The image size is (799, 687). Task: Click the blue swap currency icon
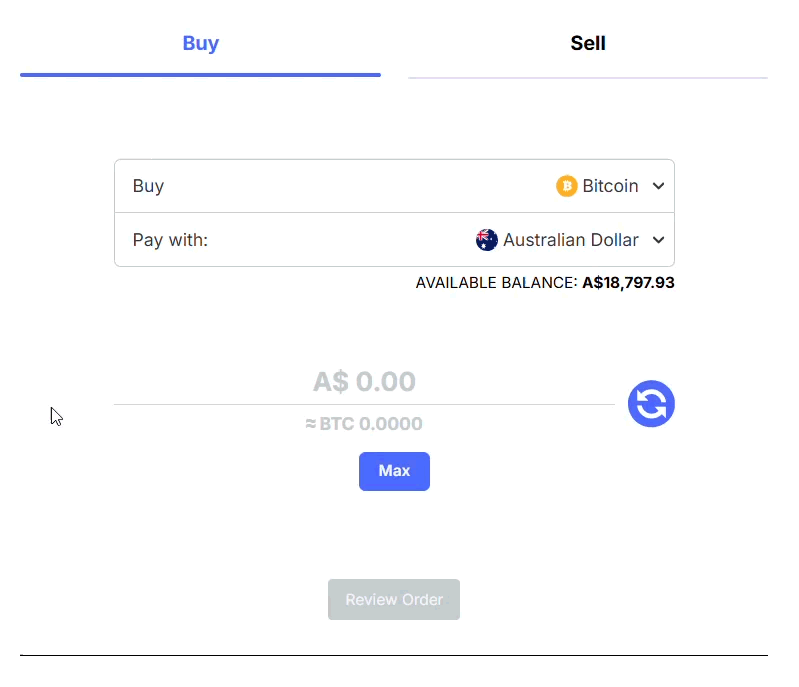coord(651,404)
